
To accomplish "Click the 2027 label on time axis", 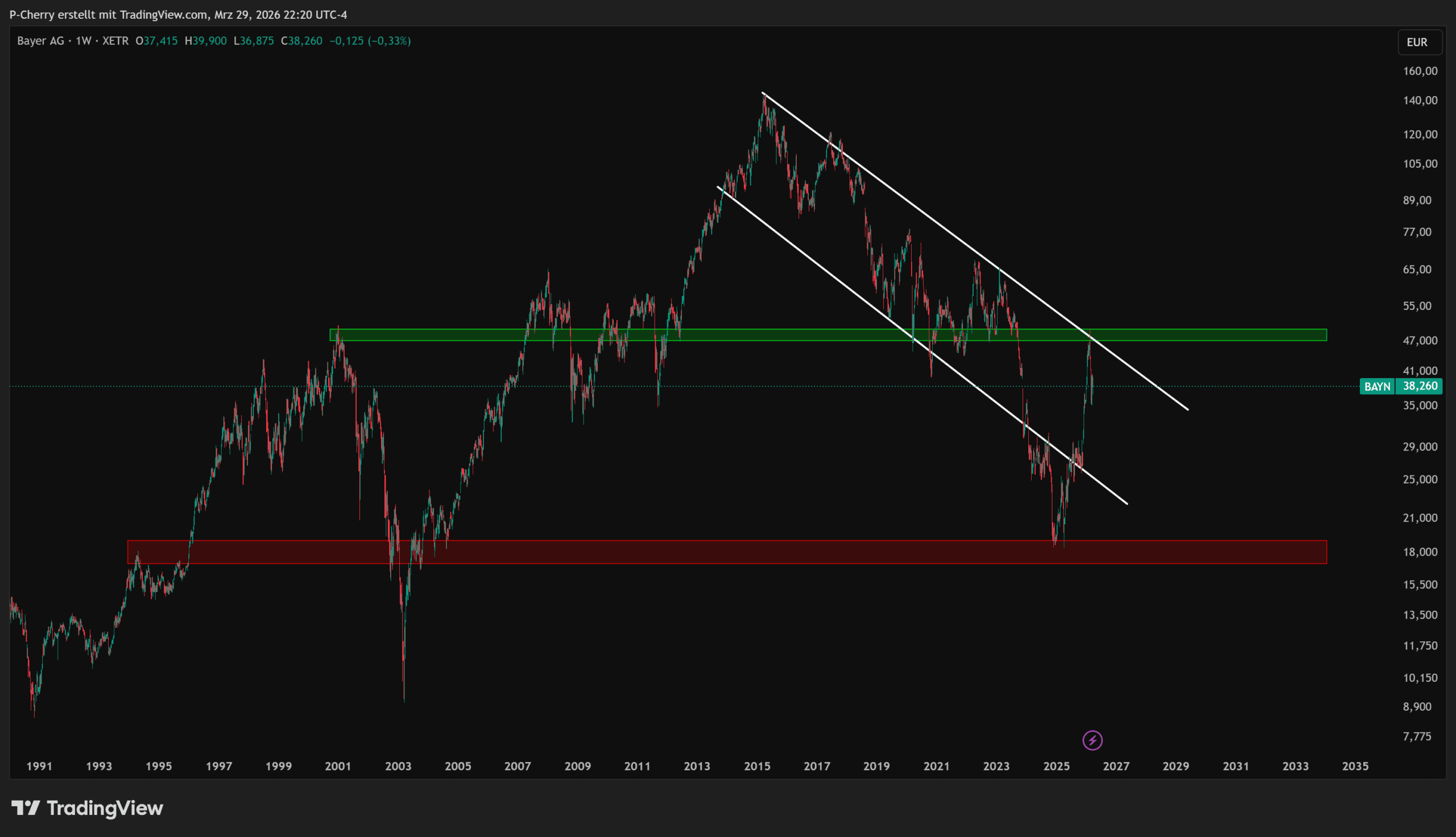I will click(1116, 766).
